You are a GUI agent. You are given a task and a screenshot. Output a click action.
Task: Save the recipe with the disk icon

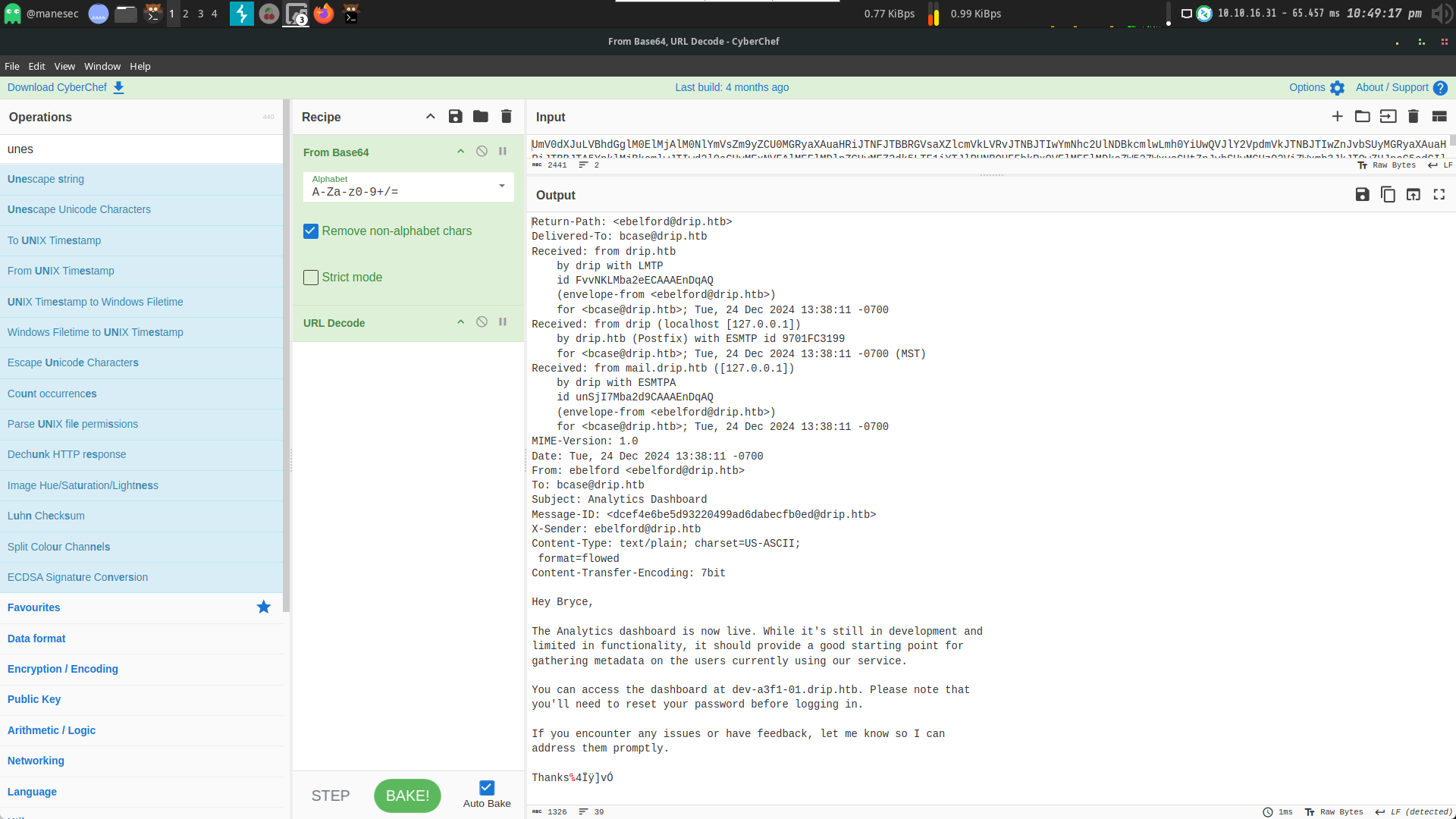click(455, 116)
